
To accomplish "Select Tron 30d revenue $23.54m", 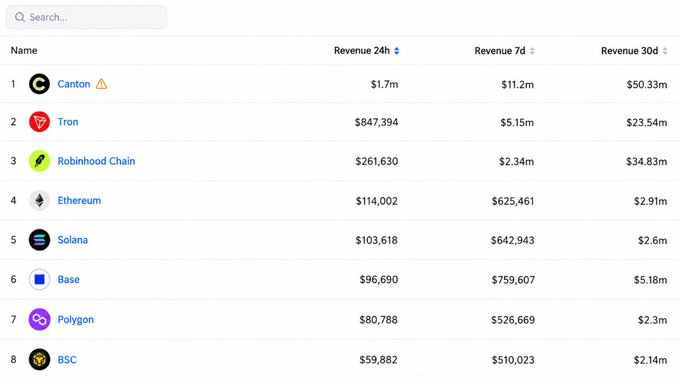I will pyautogui.click(x=647, y=122).
